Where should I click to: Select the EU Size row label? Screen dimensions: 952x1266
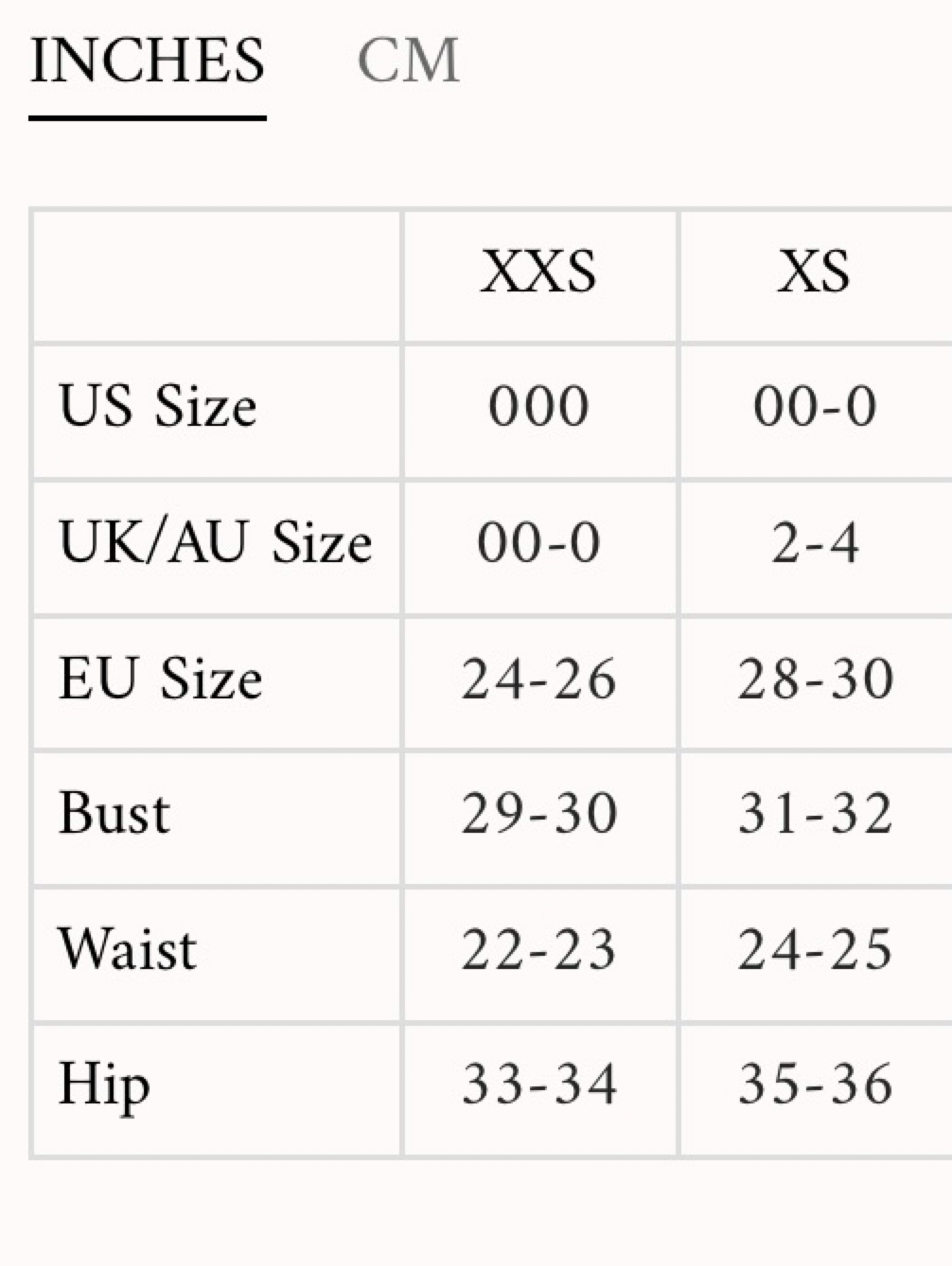pyautogui.click(x=160, y=678)
